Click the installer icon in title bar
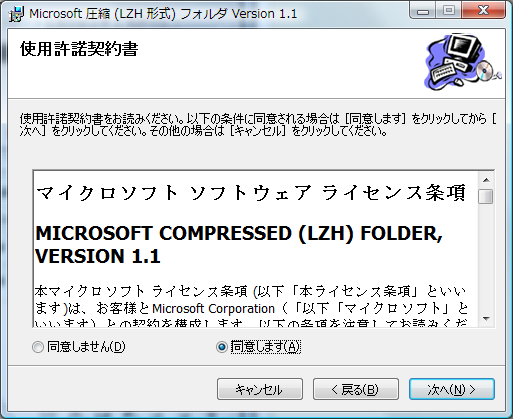 [x=16, y=14]
